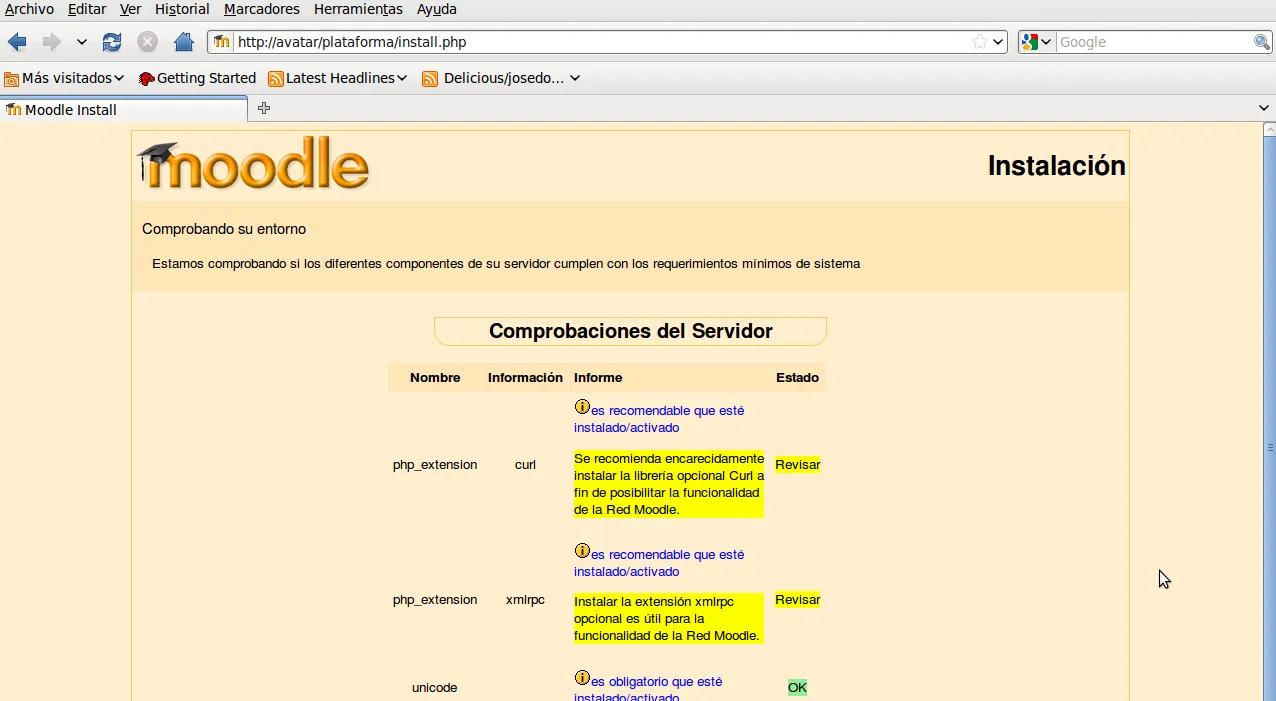
Task: Open the search engine selector dropdown
Action: (1037, 42)
